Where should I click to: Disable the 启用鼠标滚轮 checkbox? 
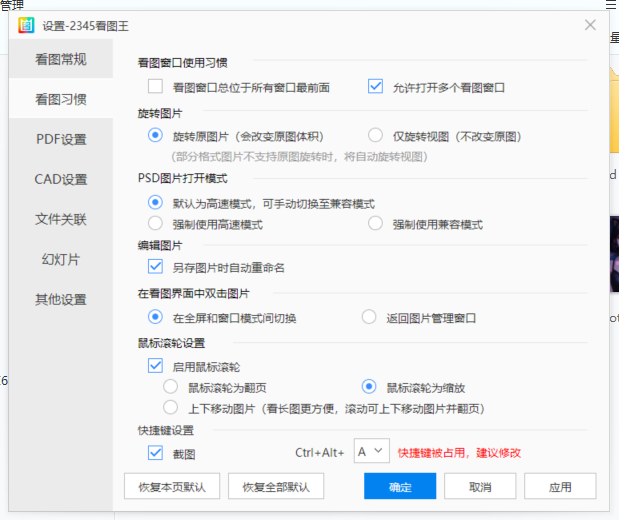[155, 367]
